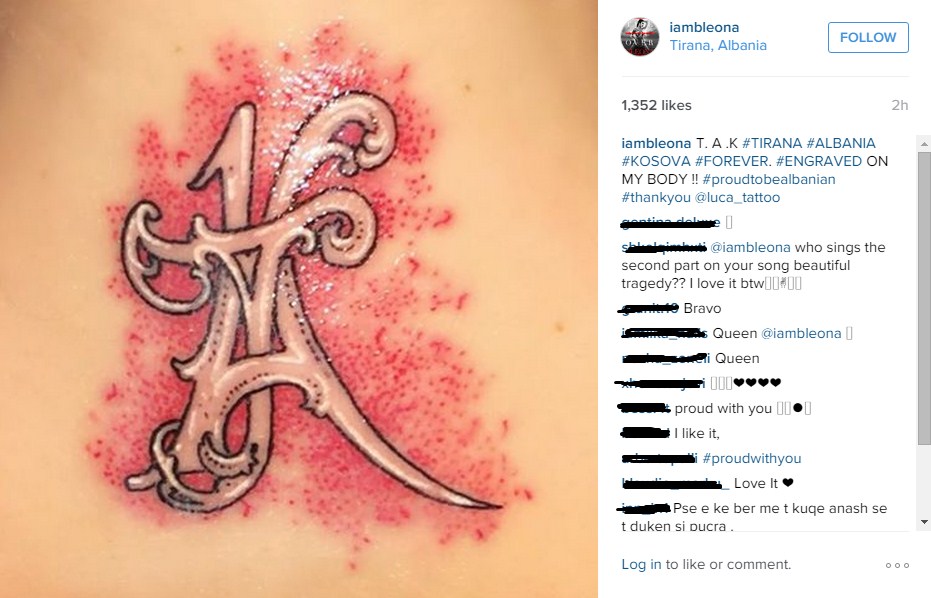Open the #proudwithyou hashtag in comments
The image size is (931, 598).
click(752, 458)
